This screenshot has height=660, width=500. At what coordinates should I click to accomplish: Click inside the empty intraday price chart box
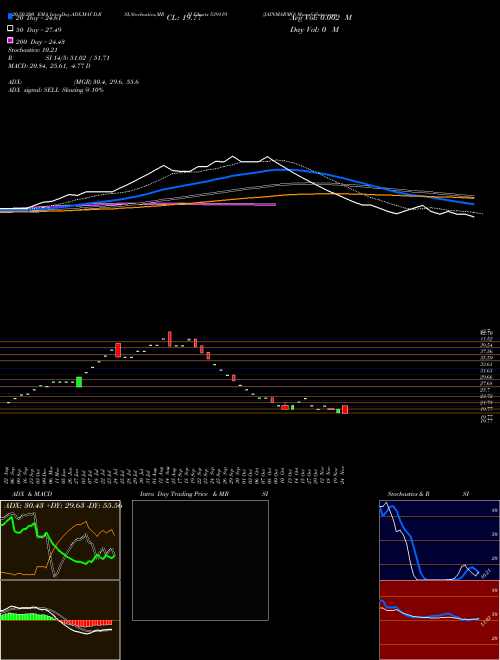pos(200,560)
